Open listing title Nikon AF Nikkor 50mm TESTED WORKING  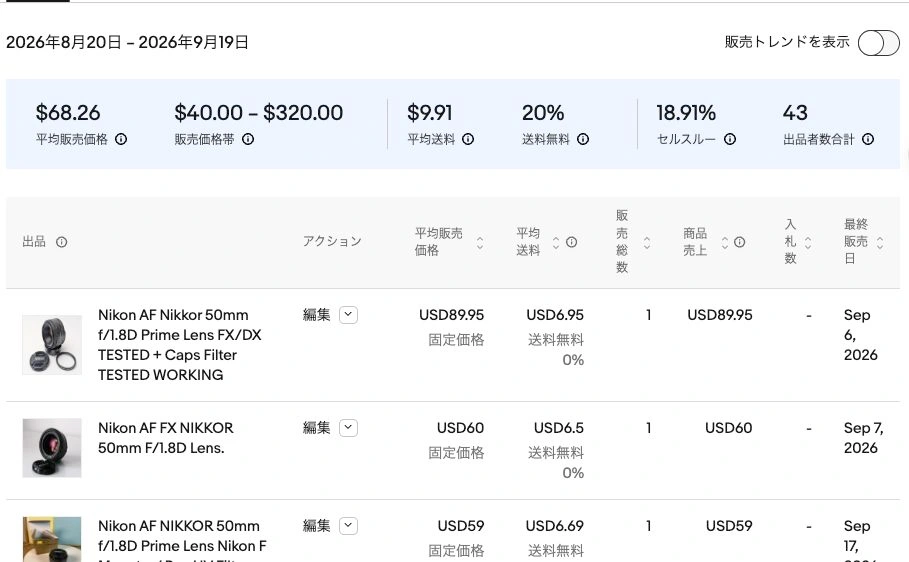click(x=180, y=345)
